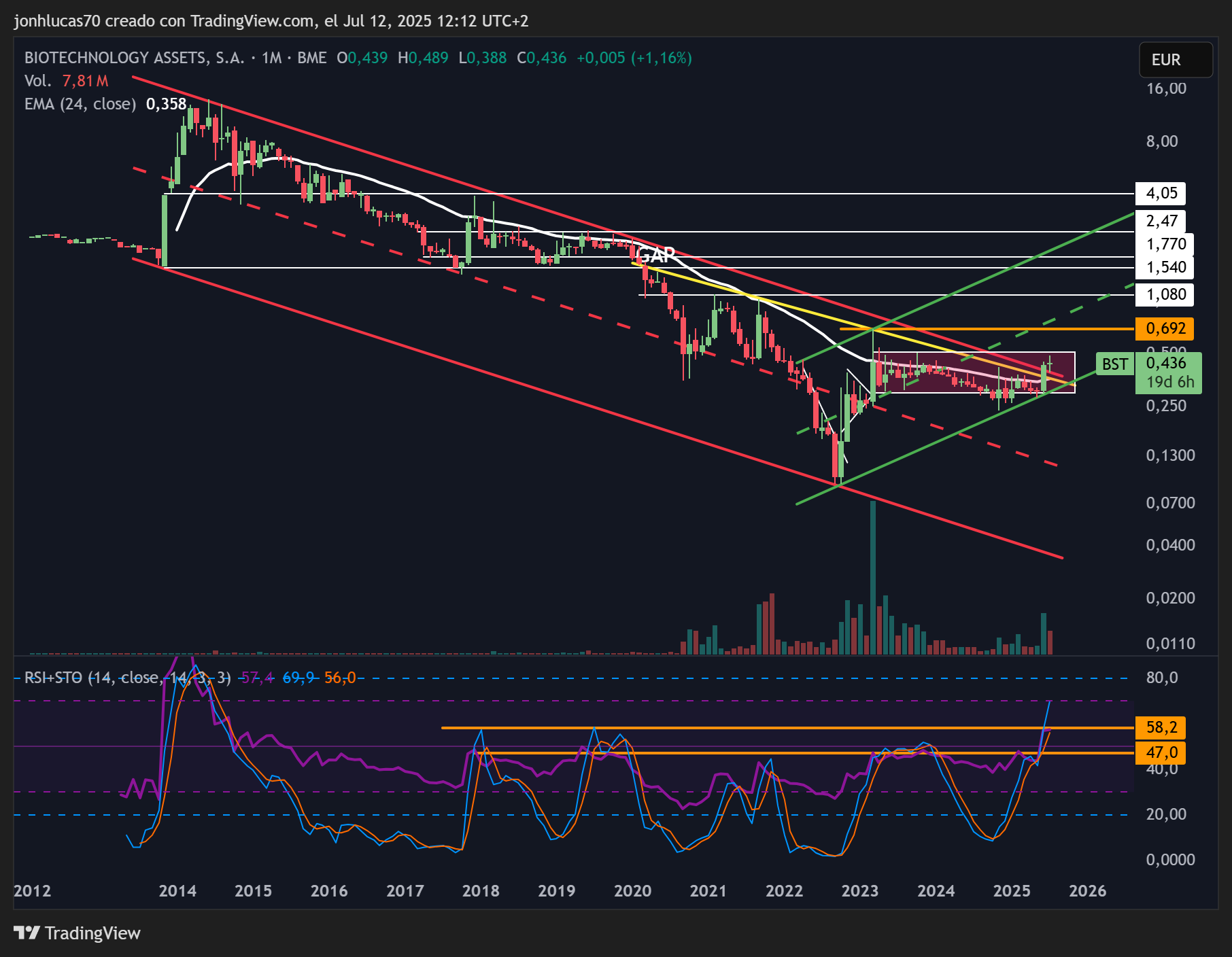Click the 2025 label on time axis

(1012, 891)
